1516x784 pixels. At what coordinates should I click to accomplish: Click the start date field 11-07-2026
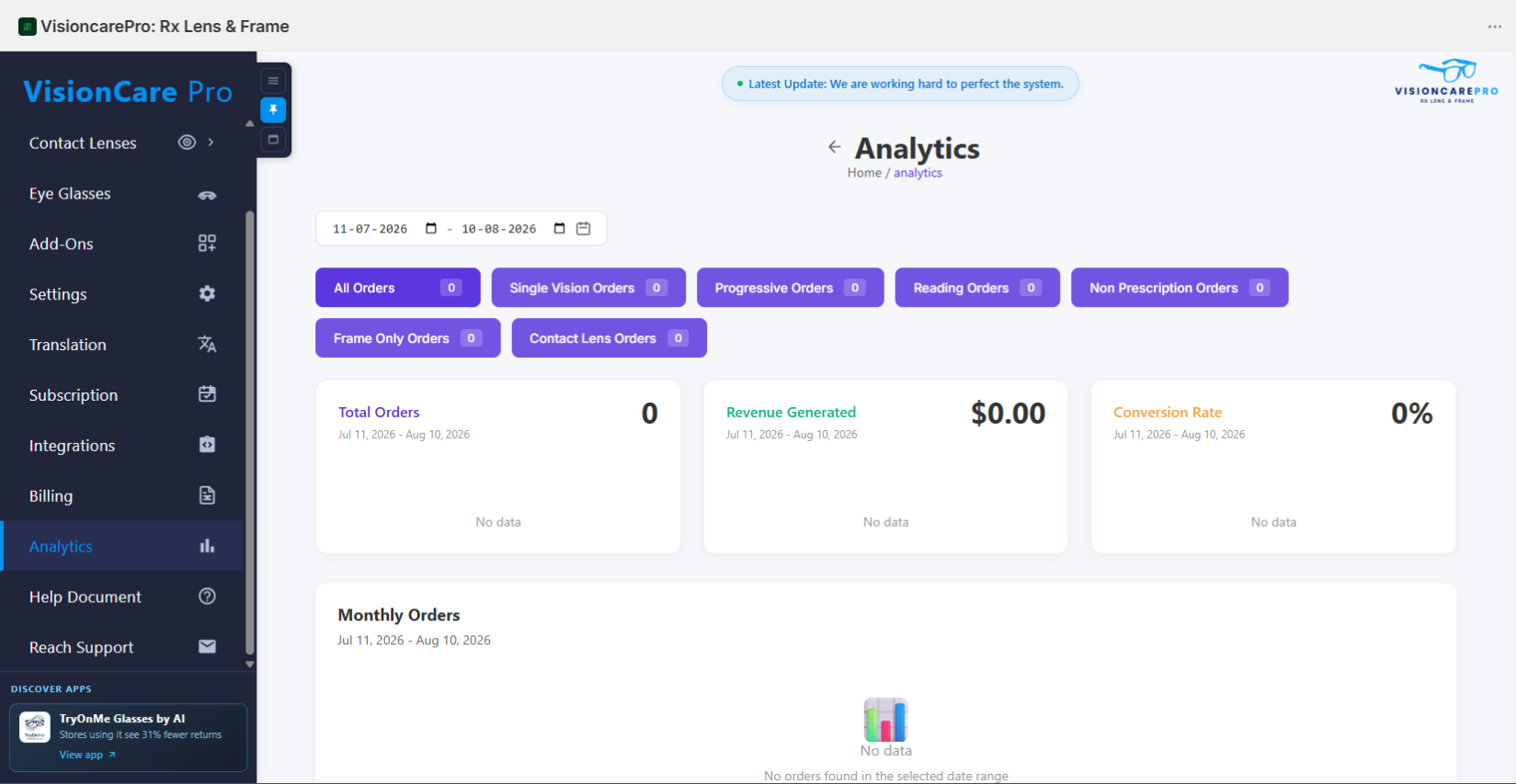[x=370, y=229]
